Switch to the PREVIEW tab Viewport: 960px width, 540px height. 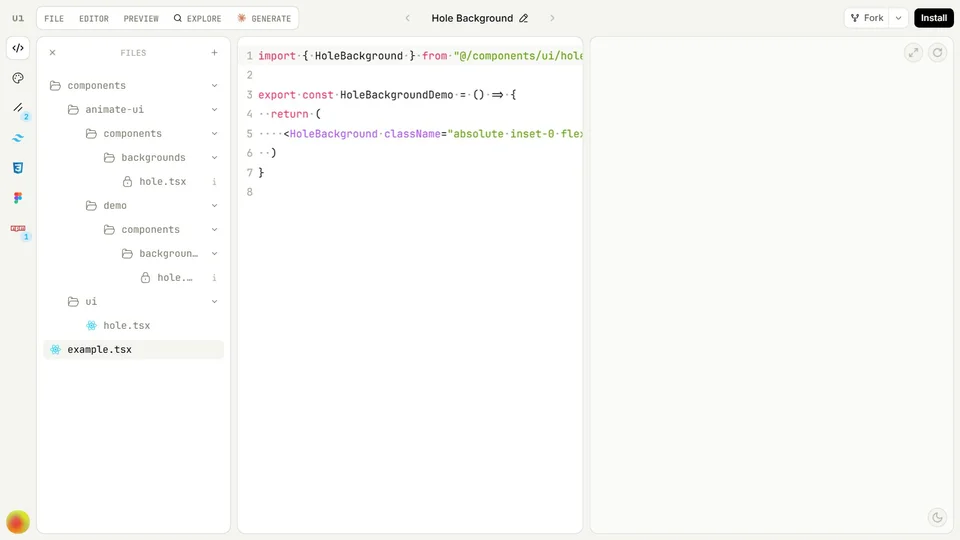[x=141, y=18]
